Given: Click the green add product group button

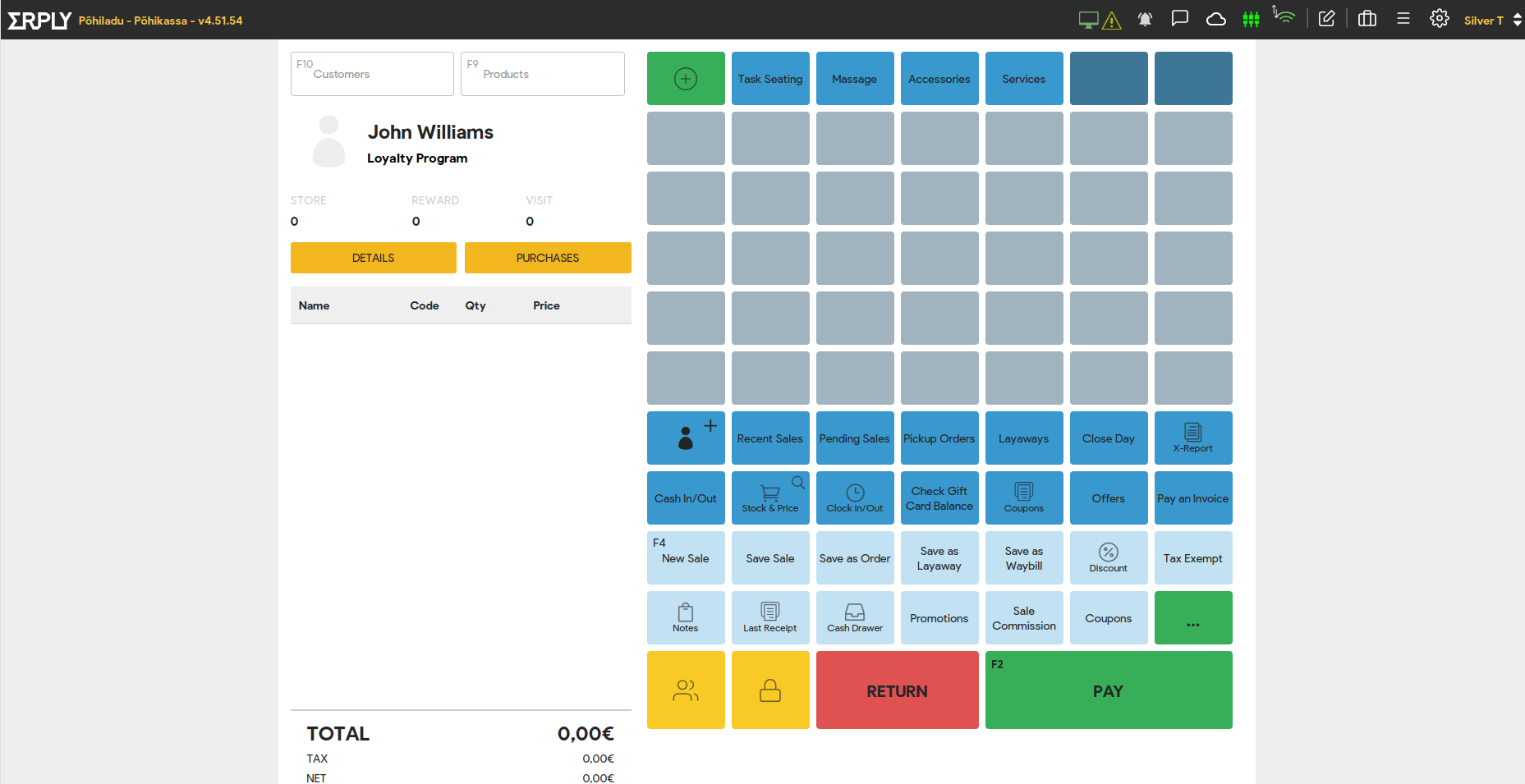Looking at the screenshot, I should click(x=686, y=79).
